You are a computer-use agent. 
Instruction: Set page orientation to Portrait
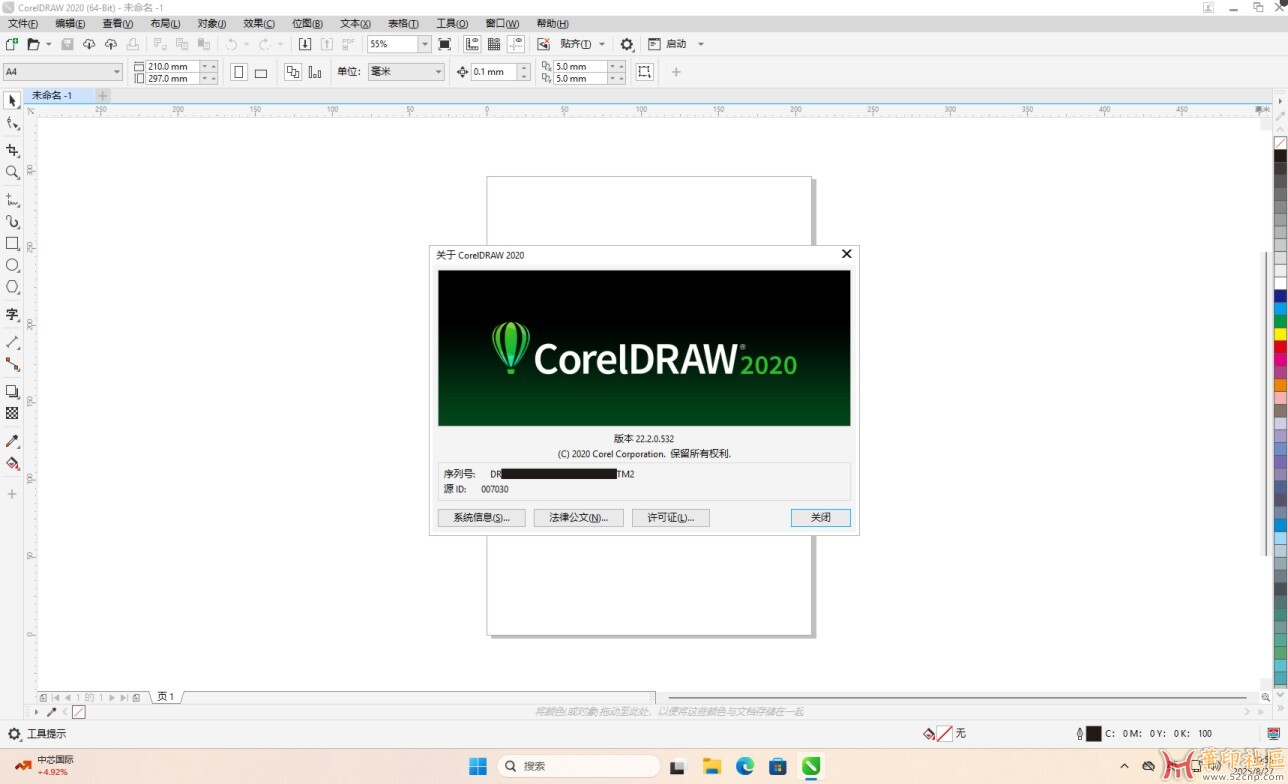click(x=239, y=72)
